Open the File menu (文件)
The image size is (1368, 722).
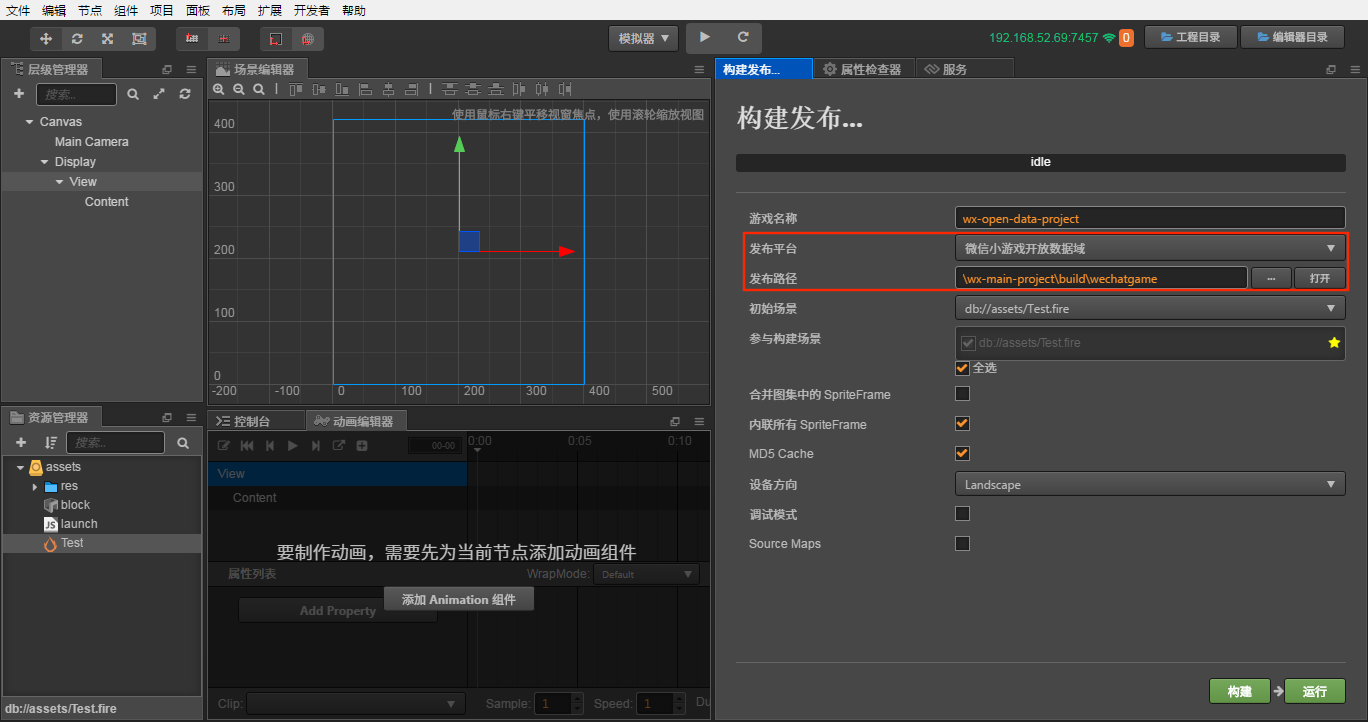(18, 10)
